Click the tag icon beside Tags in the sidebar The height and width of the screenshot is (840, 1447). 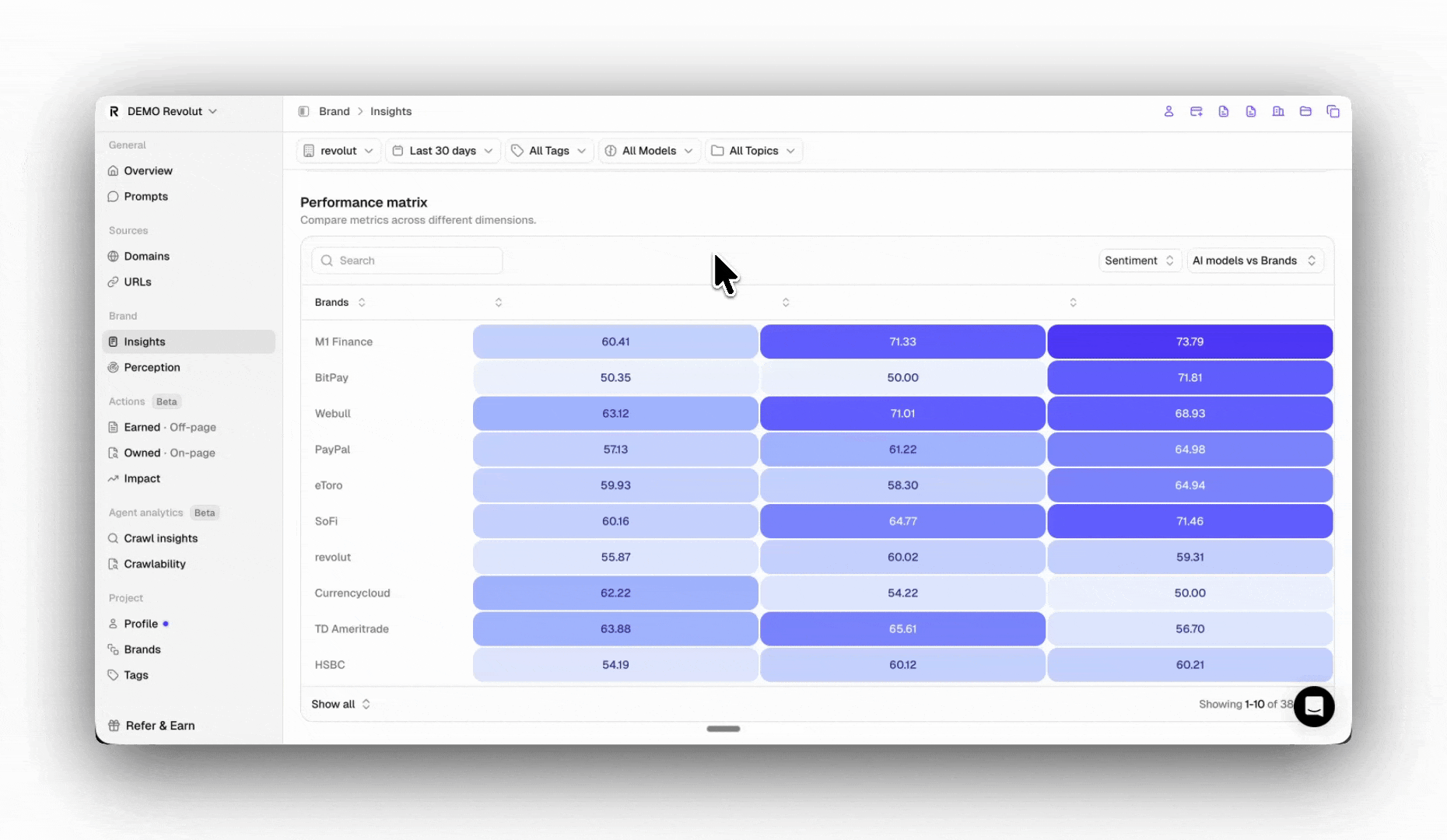pyautogui.click(x=114, y=675)
